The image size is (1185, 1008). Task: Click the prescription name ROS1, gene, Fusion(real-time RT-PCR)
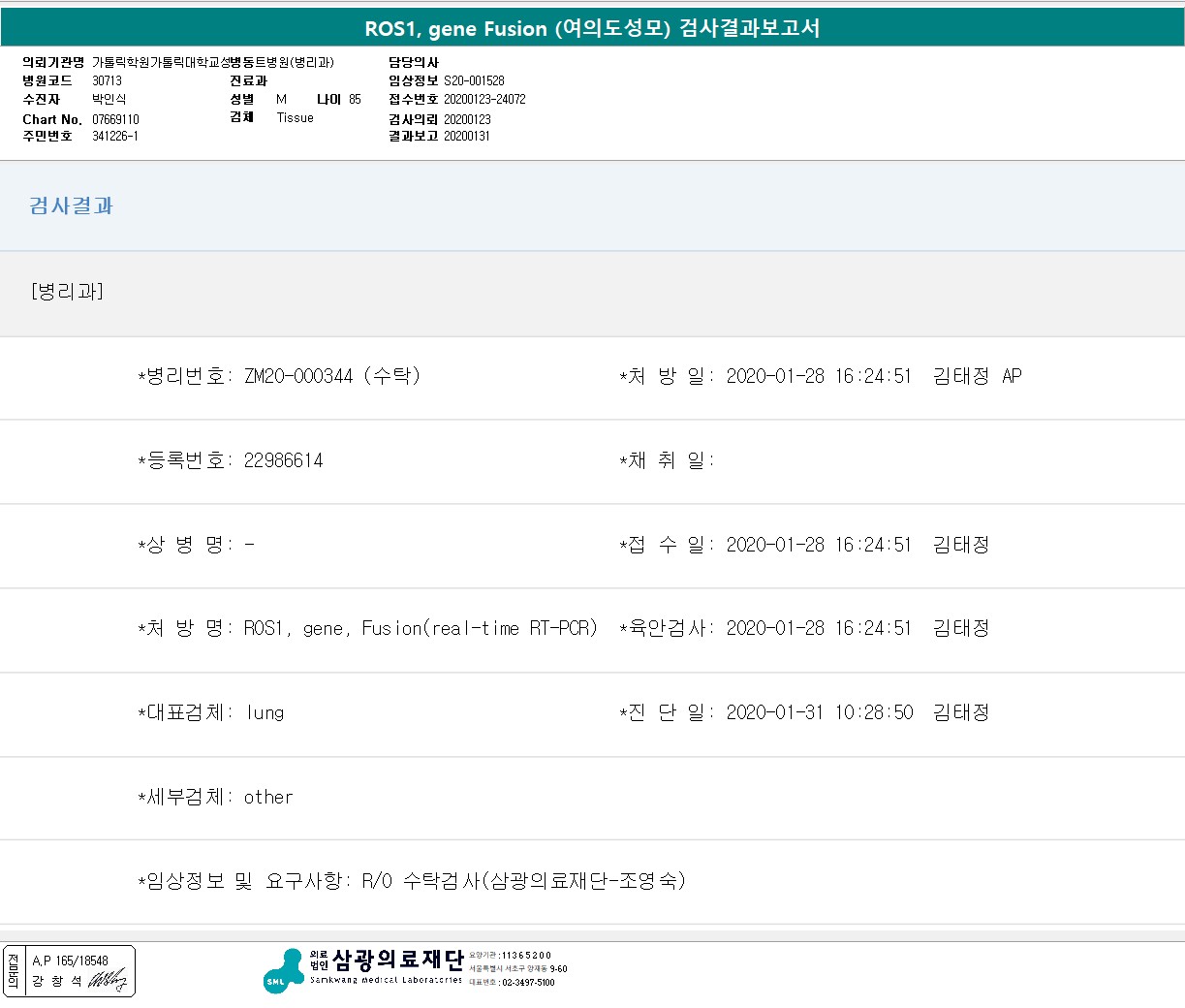(x=421, y=628)
